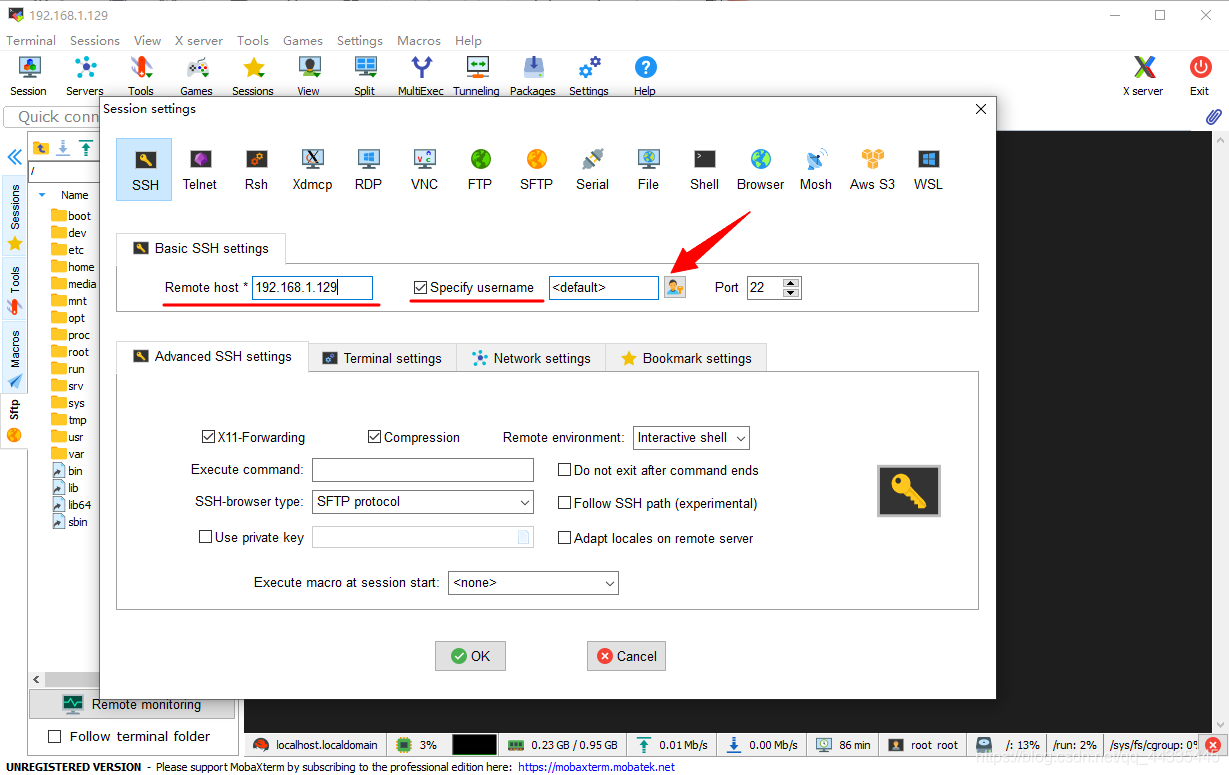1229x775 pixels.
Task: Click the large key icon button
Action: (909, 491)
